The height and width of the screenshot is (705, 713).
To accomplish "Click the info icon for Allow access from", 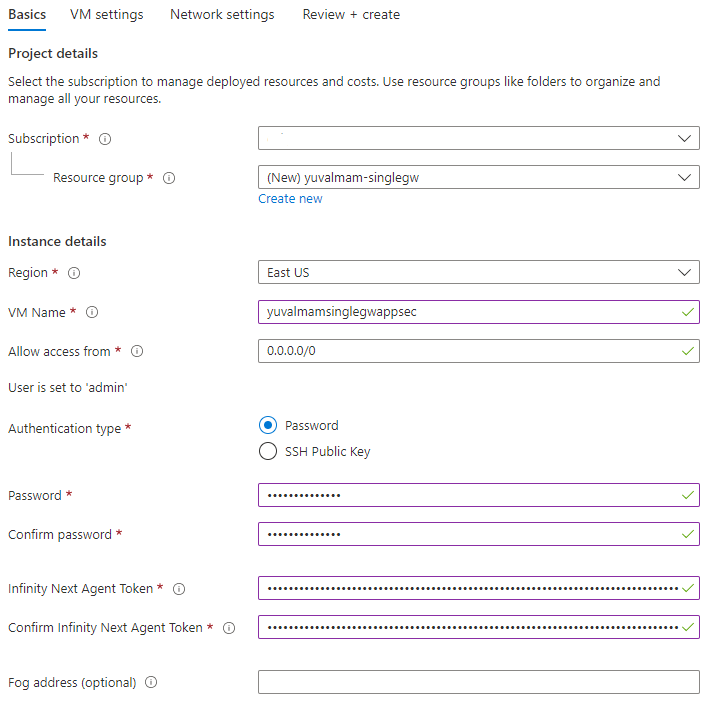I will pyautogui.click(x=137, y=352).
